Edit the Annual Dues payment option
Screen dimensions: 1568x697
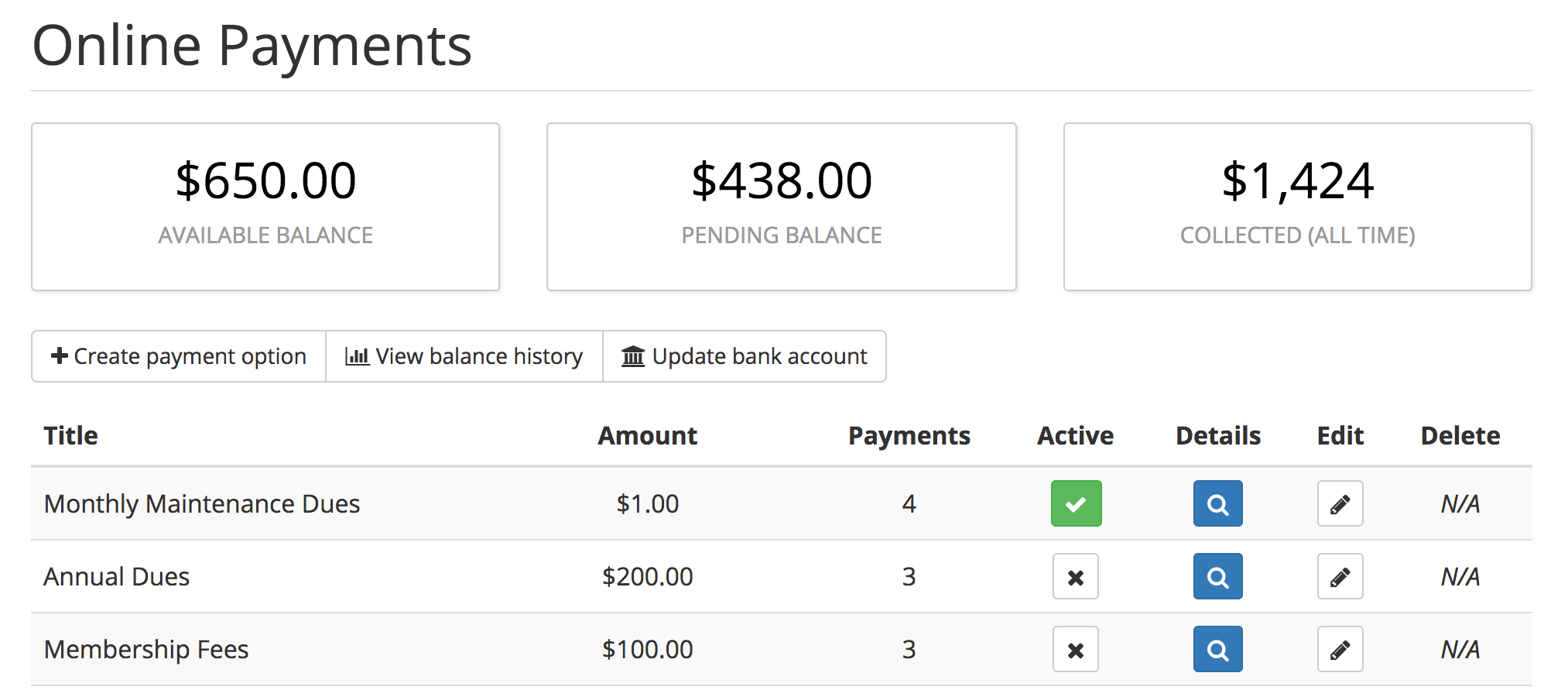click(x=1340, y=576)
